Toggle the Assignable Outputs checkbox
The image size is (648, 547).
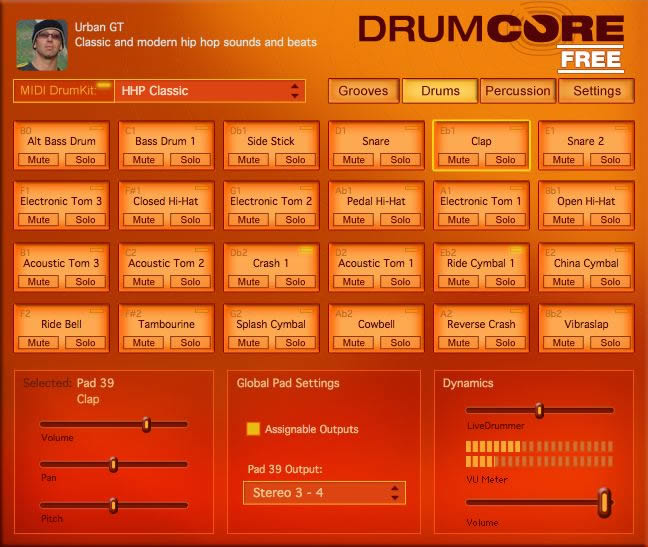click(x=253, y=429)
